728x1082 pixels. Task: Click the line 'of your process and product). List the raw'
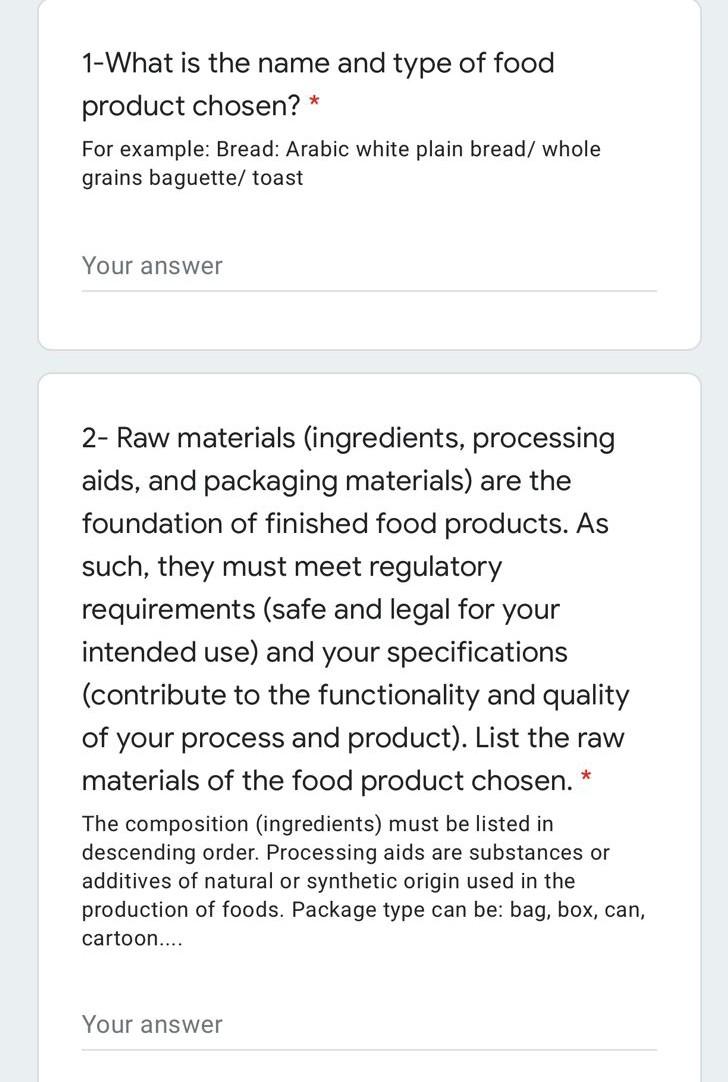(x=353, y=738)
